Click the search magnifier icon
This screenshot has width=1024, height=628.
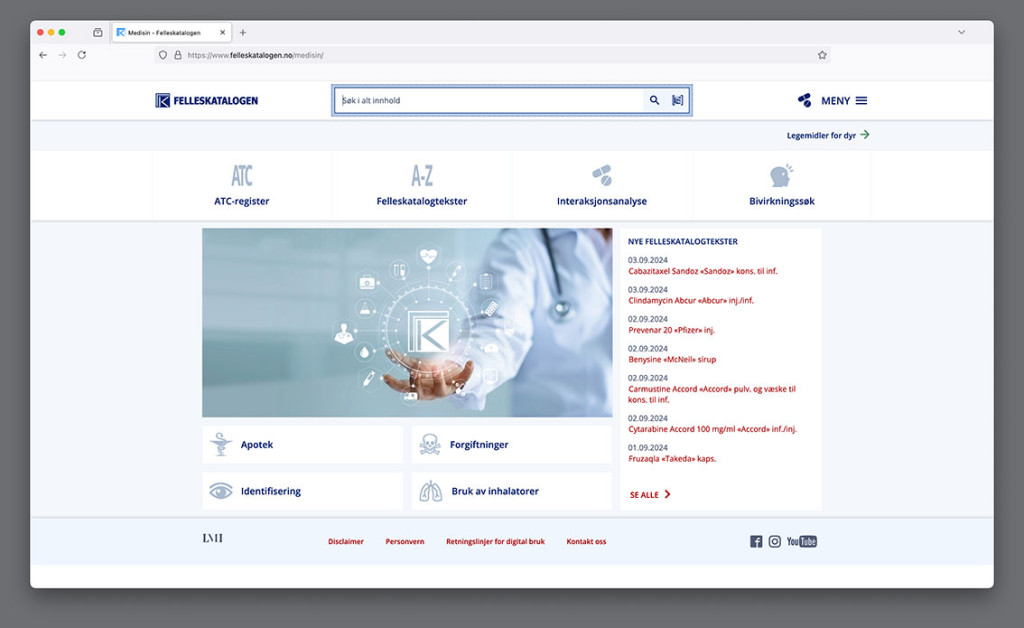click(654, 101)
